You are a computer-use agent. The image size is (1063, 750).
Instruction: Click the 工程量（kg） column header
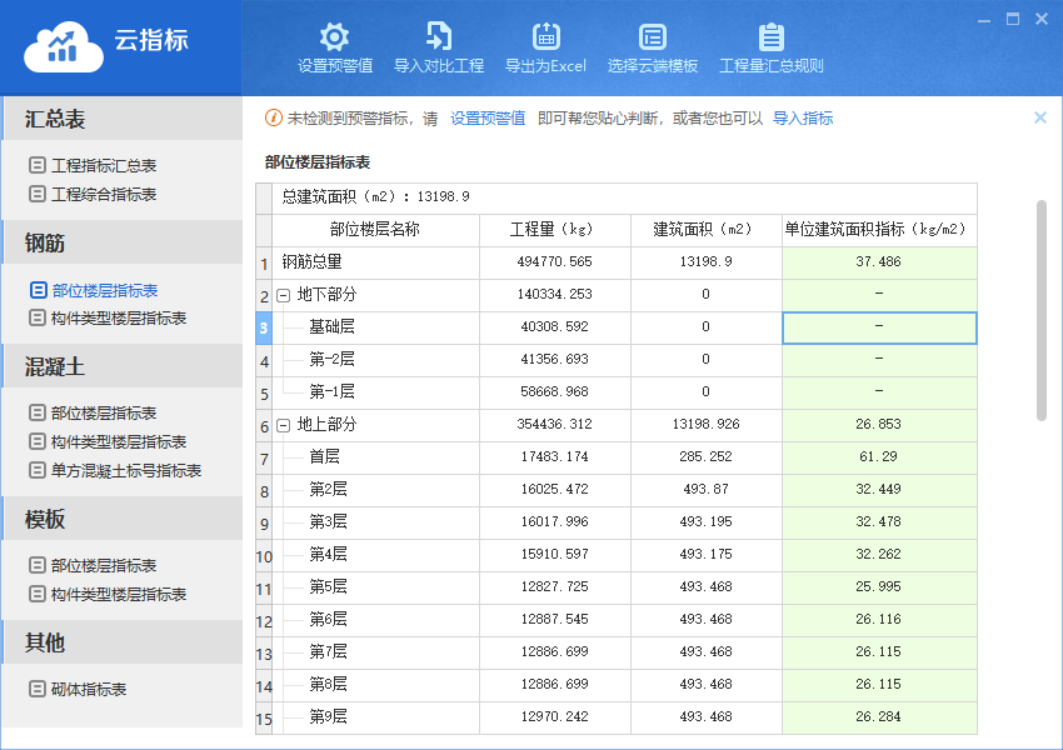coord(555,230)
